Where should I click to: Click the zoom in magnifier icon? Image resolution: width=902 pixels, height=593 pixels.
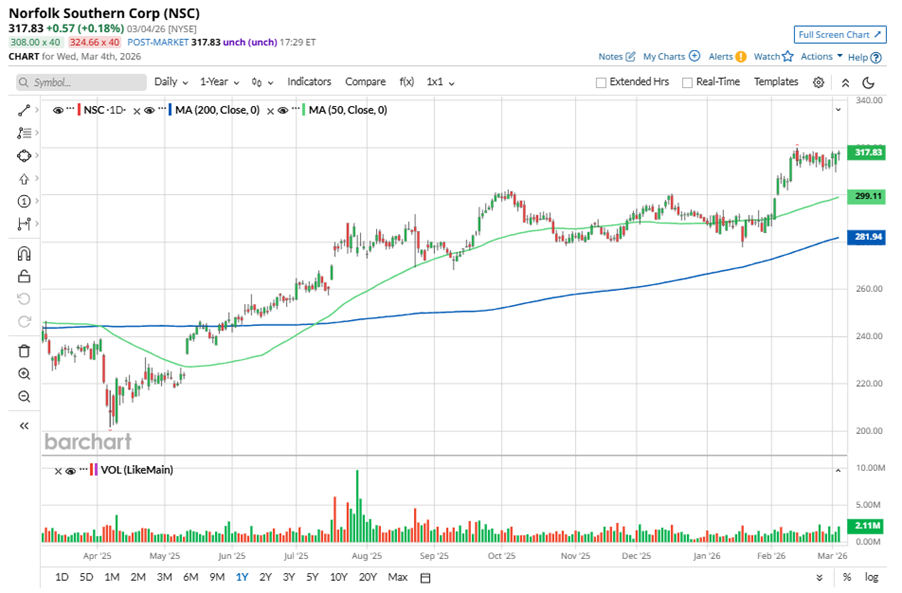[24, 374]
